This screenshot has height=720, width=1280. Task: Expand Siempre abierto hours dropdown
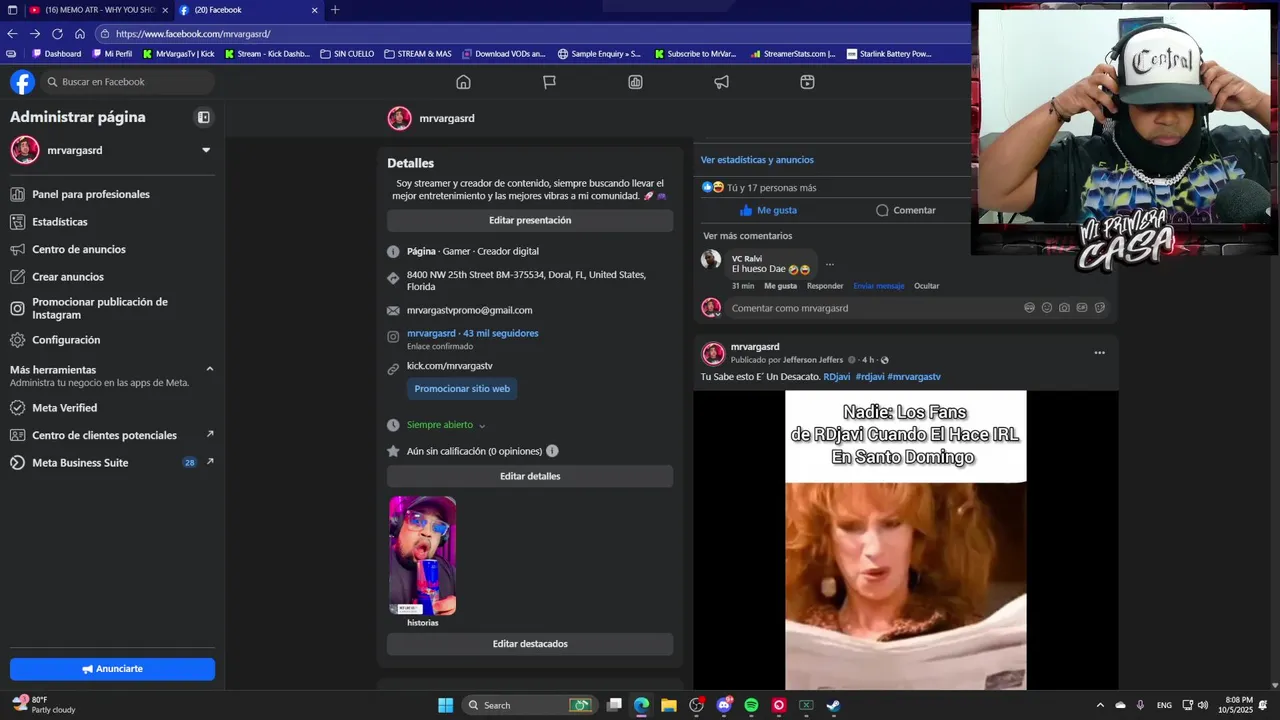tap(446, 425)
